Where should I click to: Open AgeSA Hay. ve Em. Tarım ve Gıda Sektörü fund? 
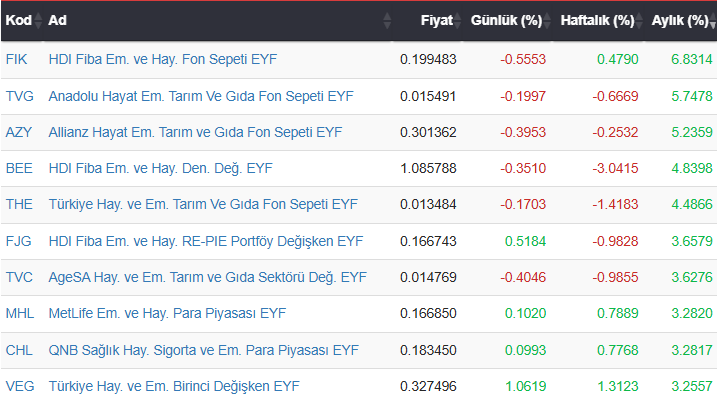208,277
